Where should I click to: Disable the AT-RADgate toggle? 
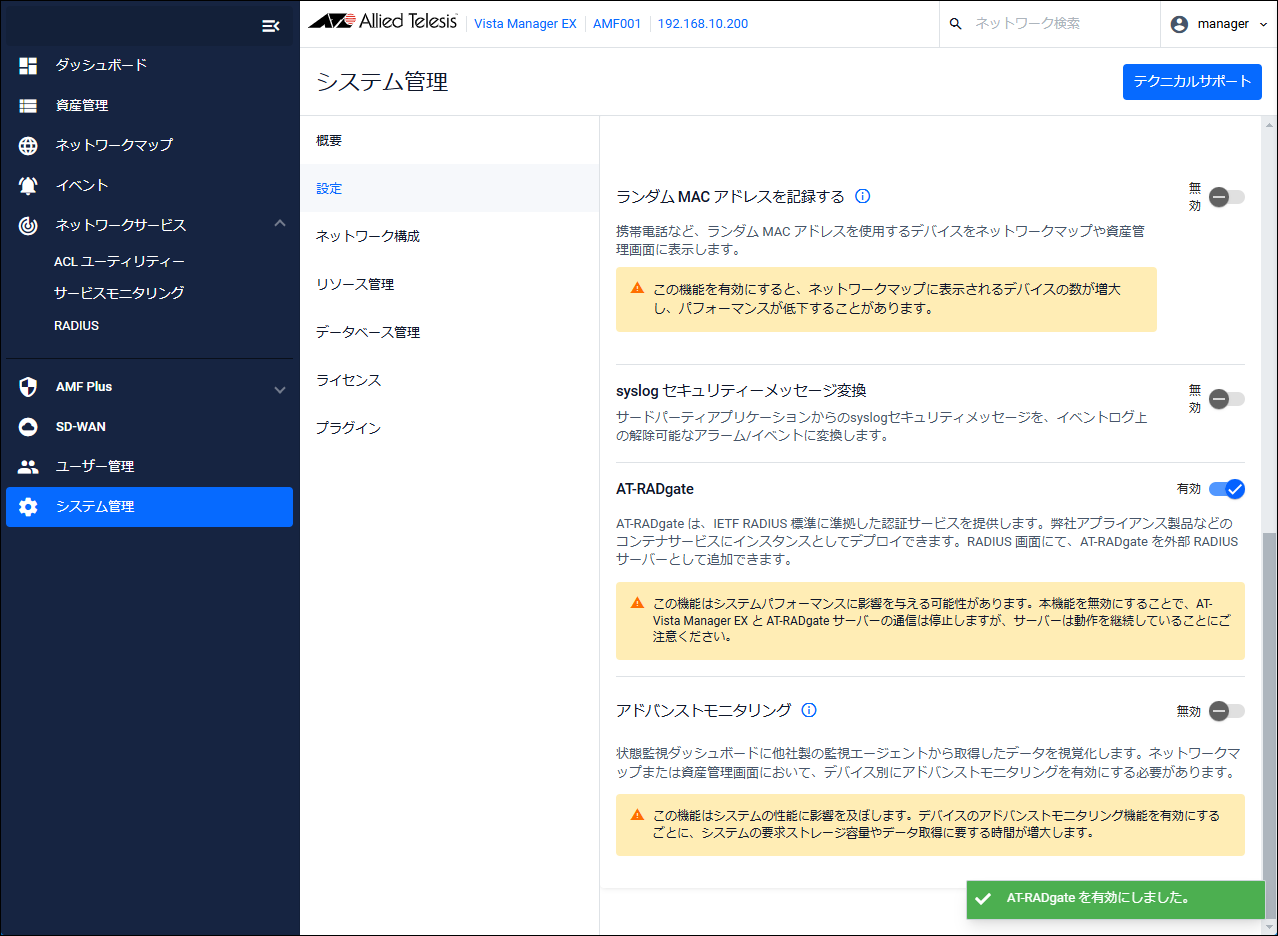coord(1227,489)
